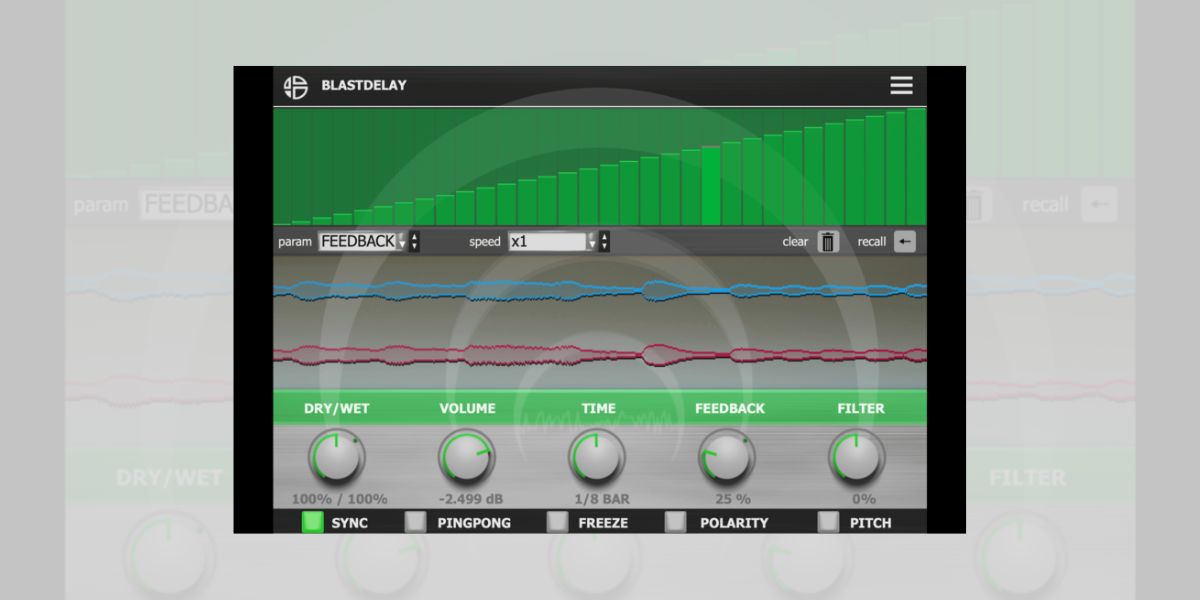The width and height of the screenshot is (1200, 600).
Task: Enable the FREEZE toggle
Action: coord(558,522)
